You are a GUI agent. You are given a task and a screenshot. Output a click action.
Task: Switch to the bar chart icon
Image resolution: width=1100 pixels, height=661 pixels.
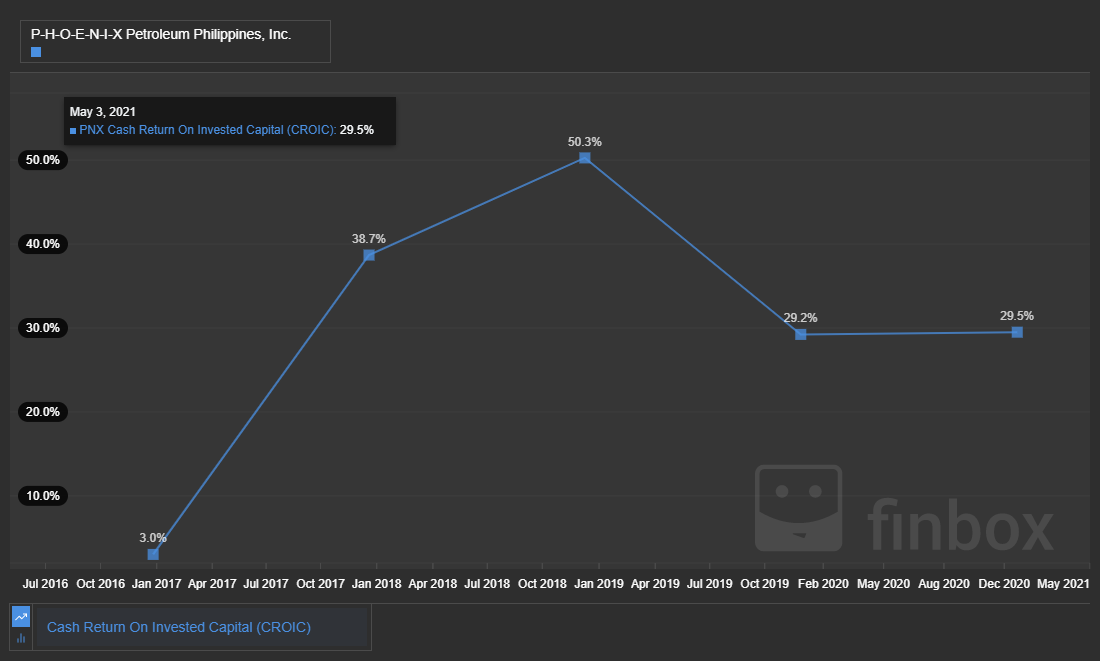tap(21, 638)
